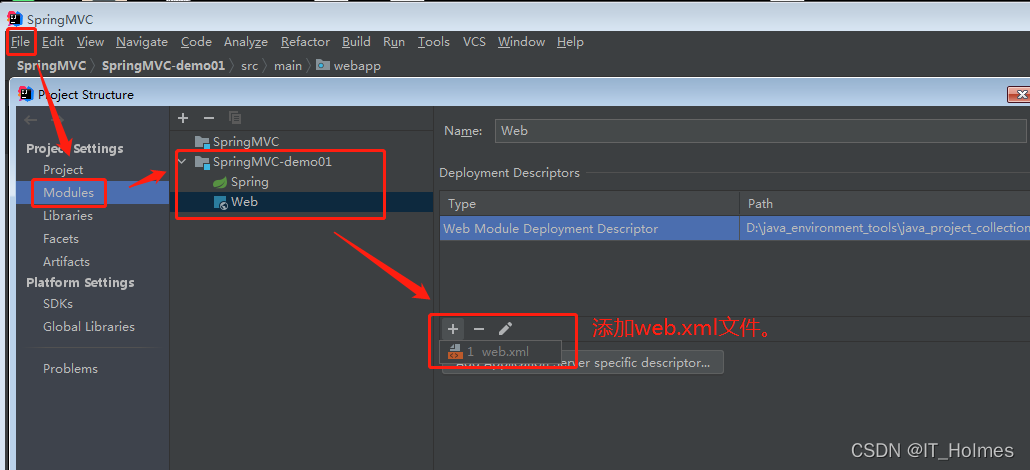Screen dimensions: 1030x470
Task: Open the VCS menu
Action: (474, 42)
